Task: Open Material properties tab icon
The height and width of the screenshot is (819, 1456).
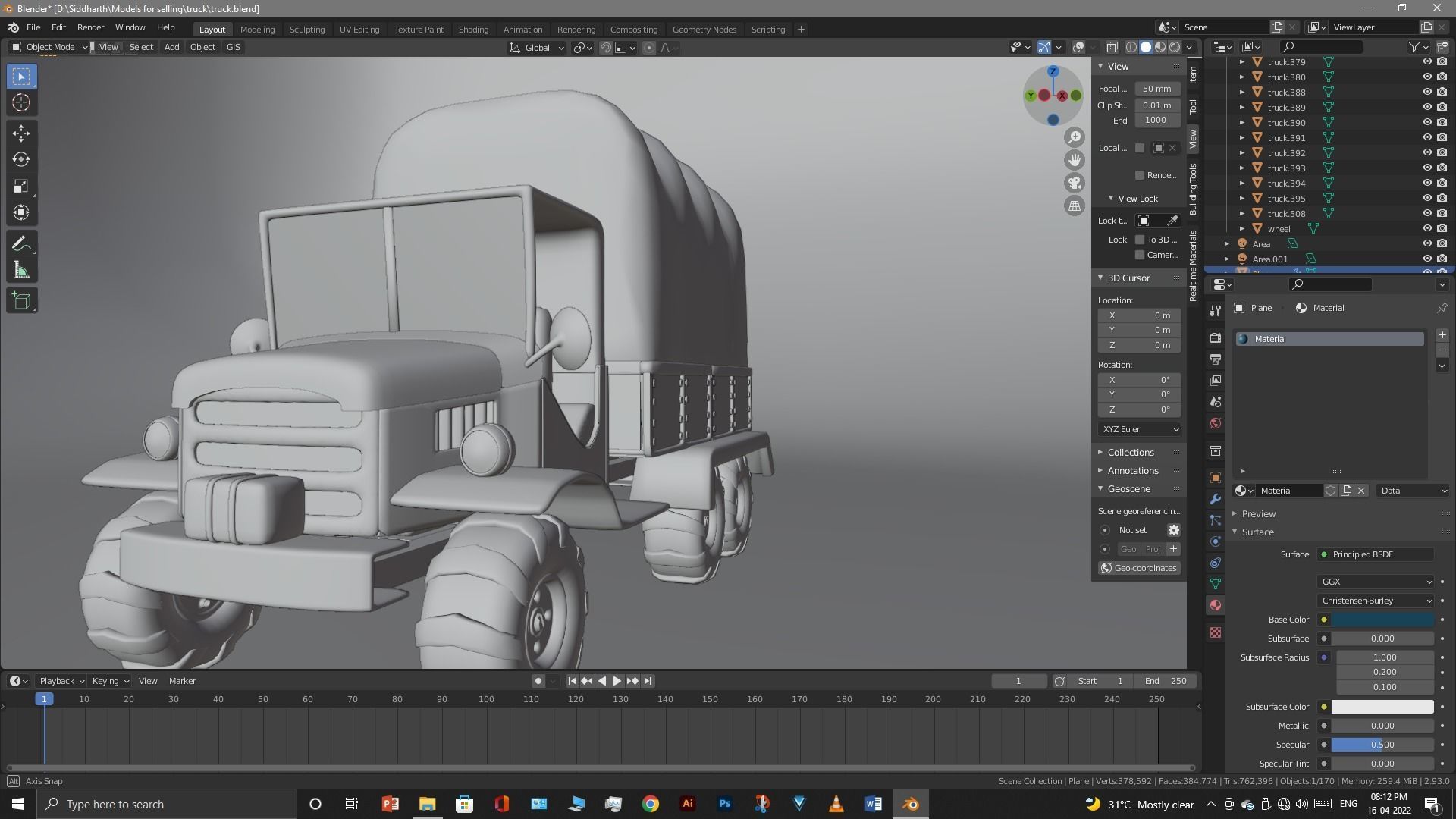Action: point(1216,605)
